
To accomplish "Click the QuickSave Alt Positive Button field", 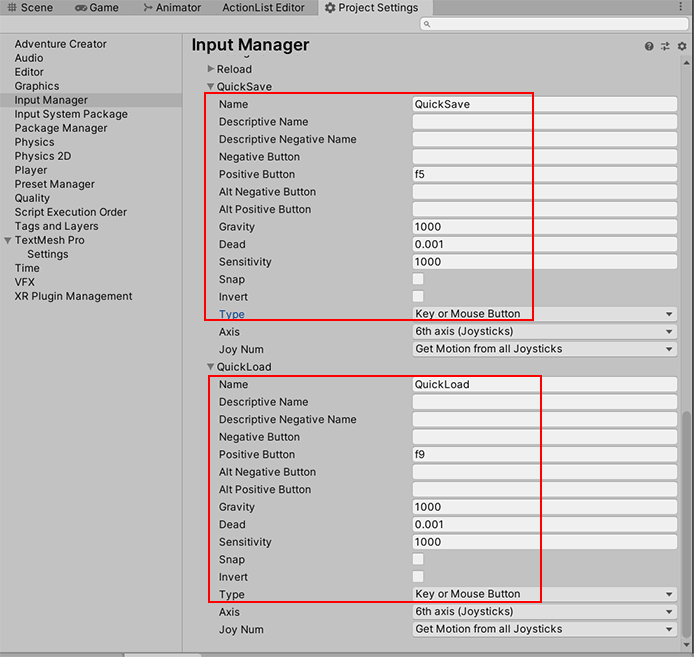I will click(544, 209).
